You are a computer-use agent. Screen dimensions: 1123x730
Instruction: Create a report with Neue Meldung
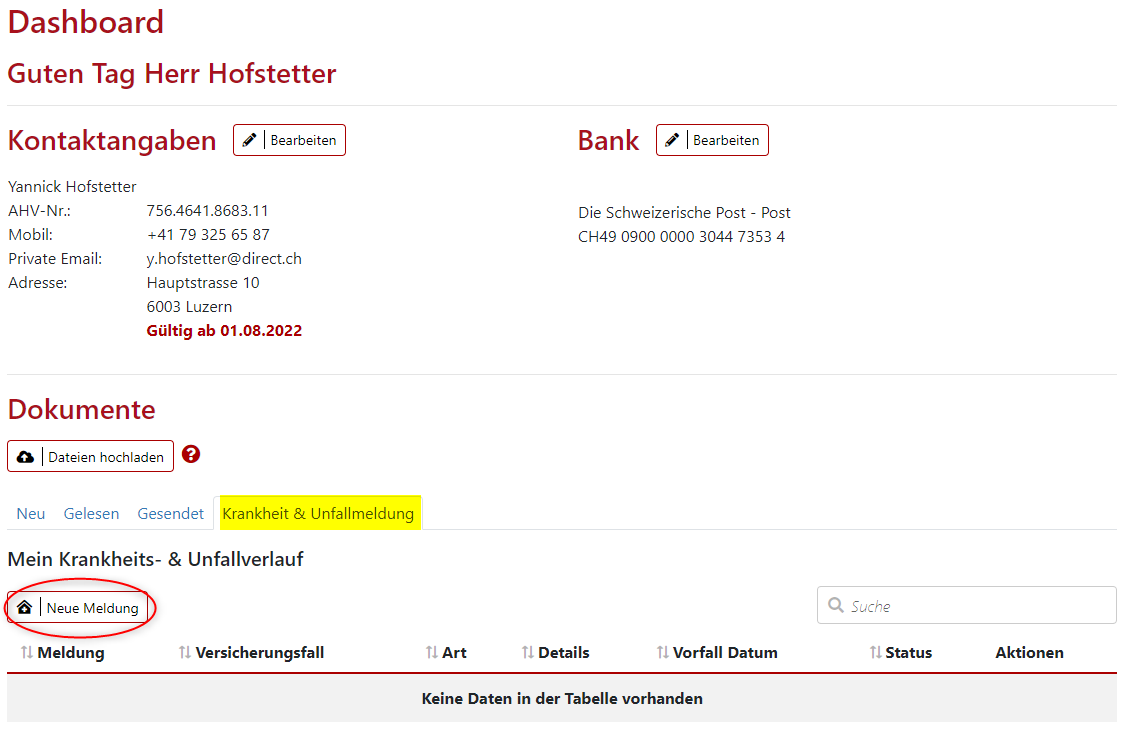[x=92, y=608]
